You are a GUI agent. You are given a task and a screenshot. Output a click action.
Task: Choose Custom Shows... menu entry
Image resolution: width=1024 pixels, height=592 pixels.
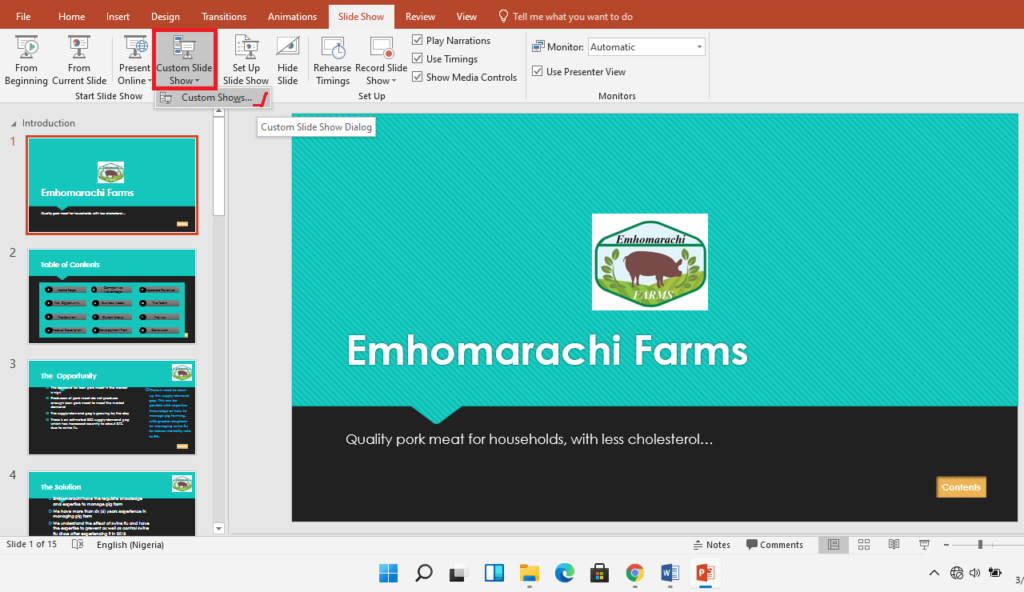pos(213,97)
